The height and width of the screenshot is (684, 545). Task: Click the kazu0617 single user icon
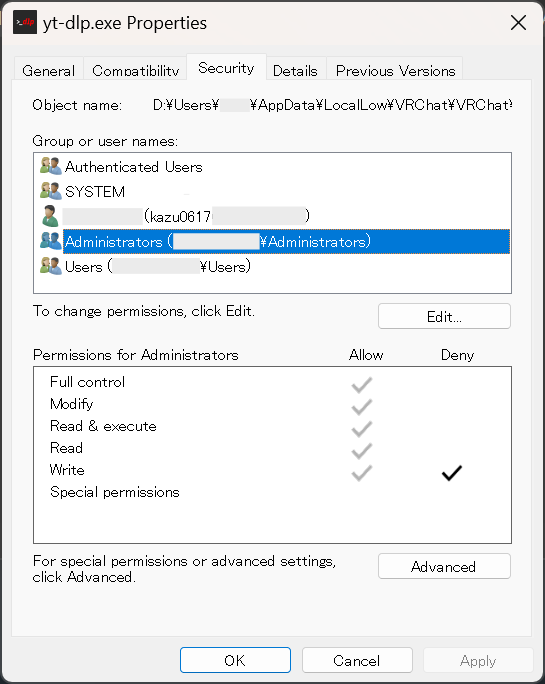[50, 216]
